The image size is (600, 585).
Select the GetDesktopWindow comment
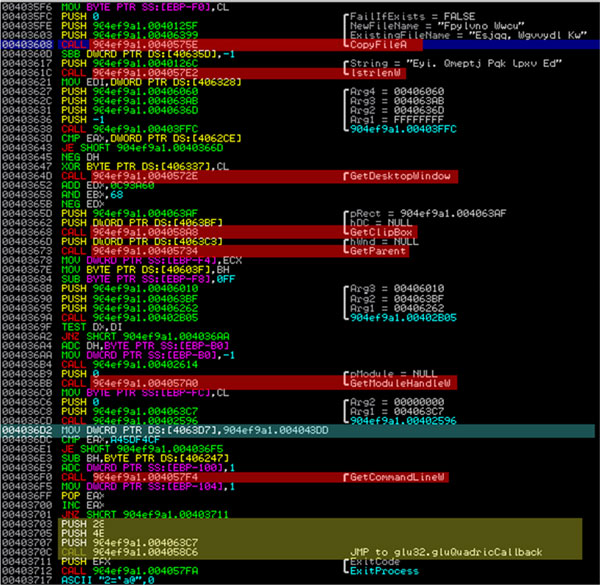(400, 176)
